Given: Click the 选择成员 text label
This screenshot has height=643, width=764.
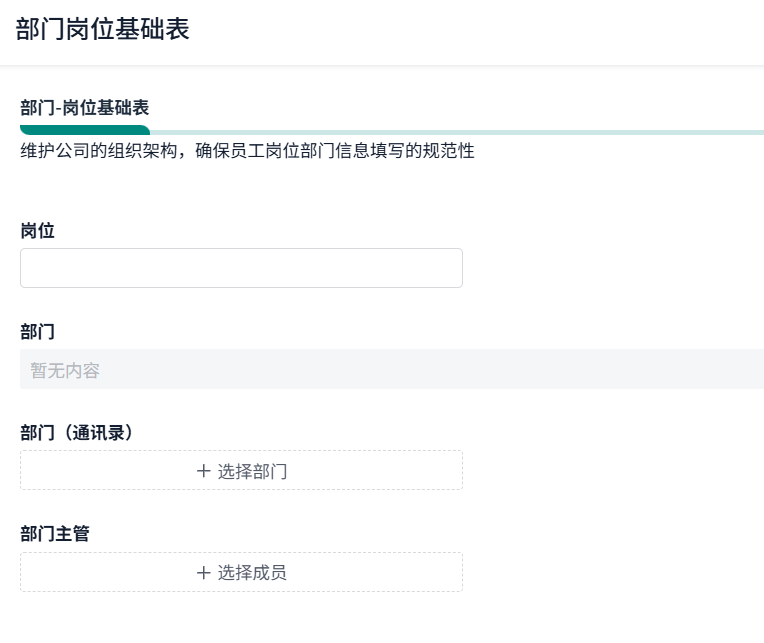Looking at the screenshot, I should coord(253,573).
